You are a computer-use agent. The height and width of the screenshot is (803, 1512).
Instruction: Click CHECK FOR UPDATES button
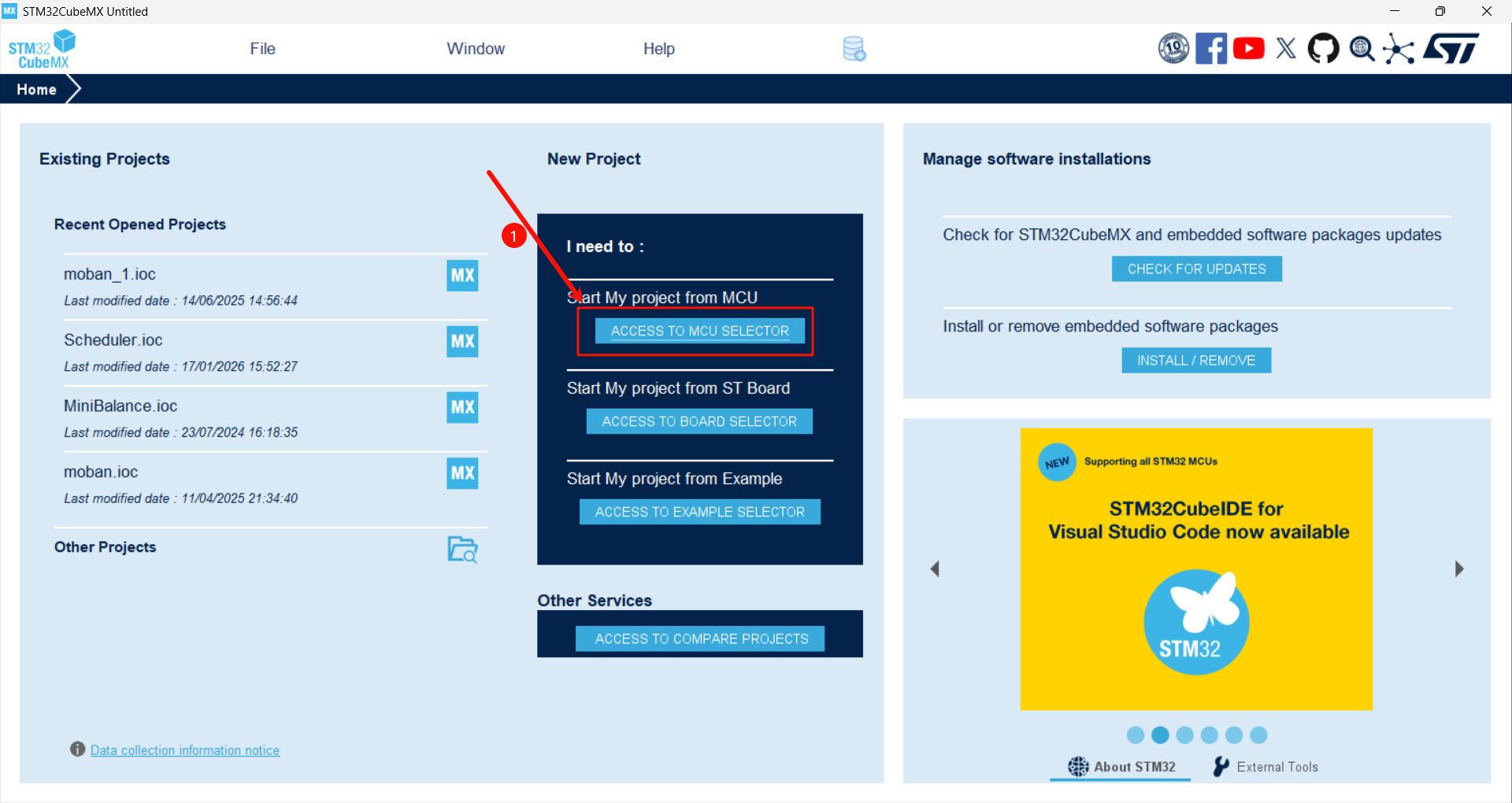[x=1197, y=269]
